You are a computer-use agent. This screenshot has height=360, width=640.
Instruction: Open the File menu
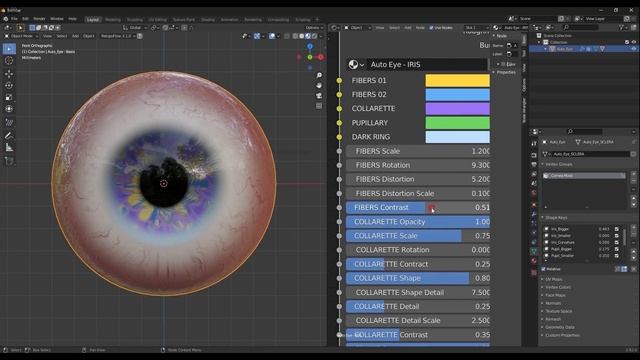click(x=14, y=19)
